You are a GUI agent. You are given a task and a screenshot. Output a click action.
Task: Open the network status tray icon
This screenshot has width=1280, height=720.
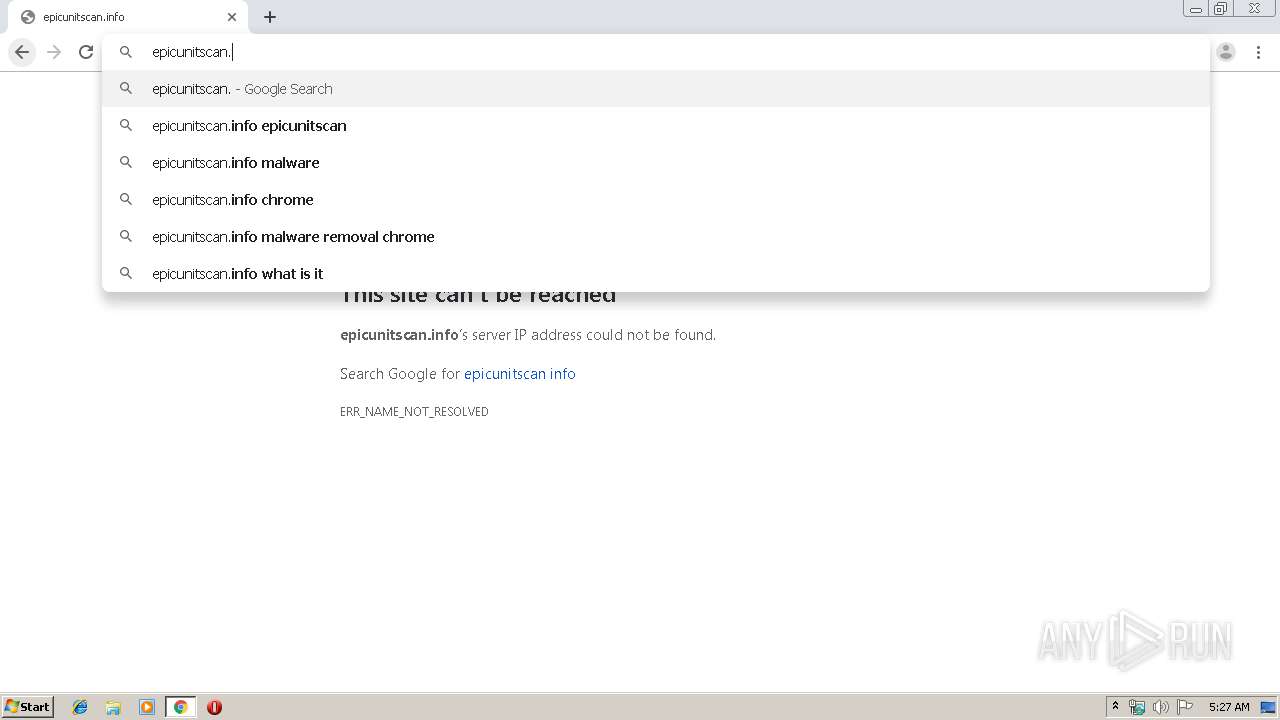click(1137, 707)
